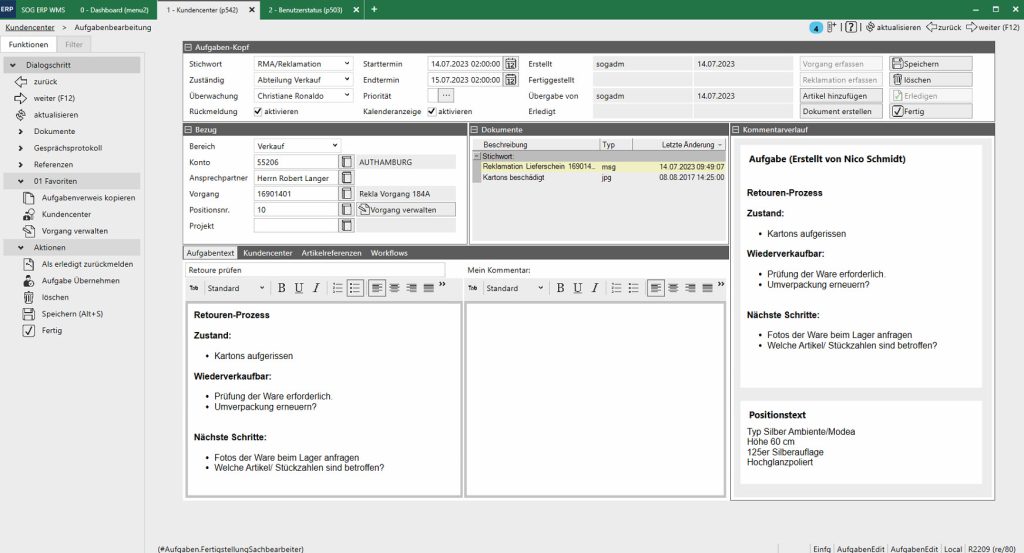Switch to Workflows tab
The width and height of the screenshot is (1024, 553).
[389, 253]
